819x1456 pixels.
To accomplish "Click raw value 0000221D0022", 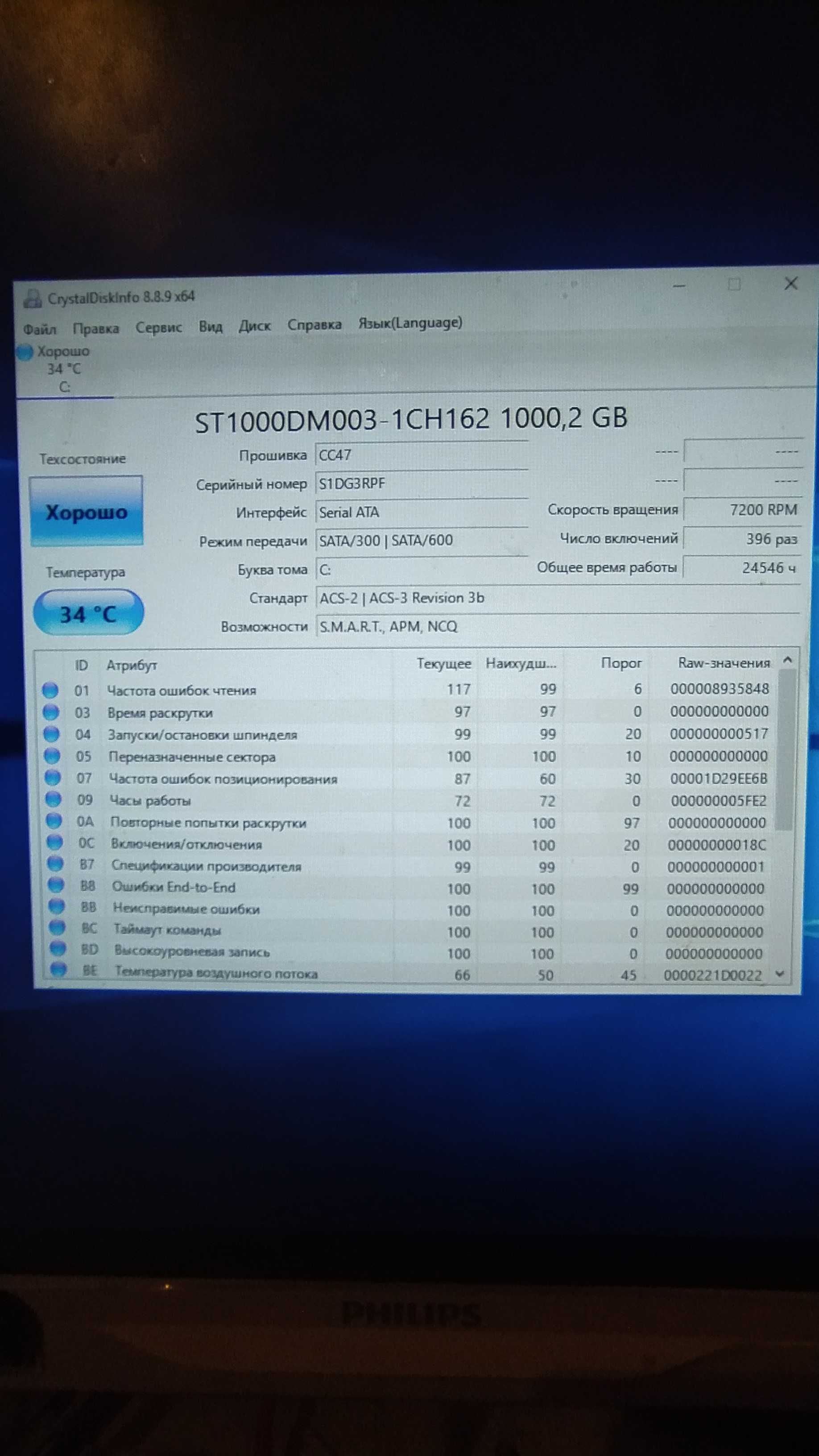I will (x=713, y=975).
